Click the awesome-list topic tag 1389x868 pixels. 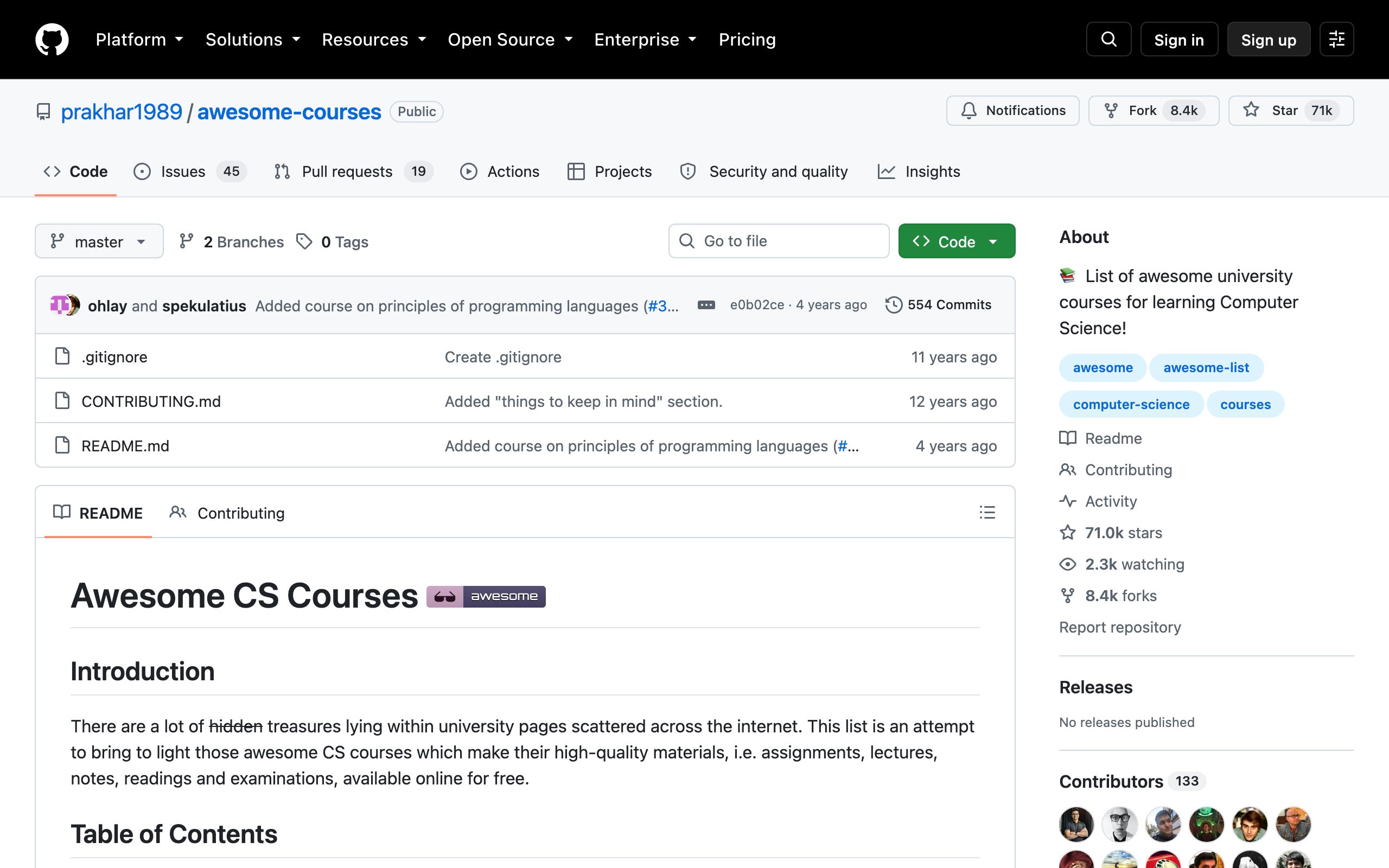(1206, 367)
